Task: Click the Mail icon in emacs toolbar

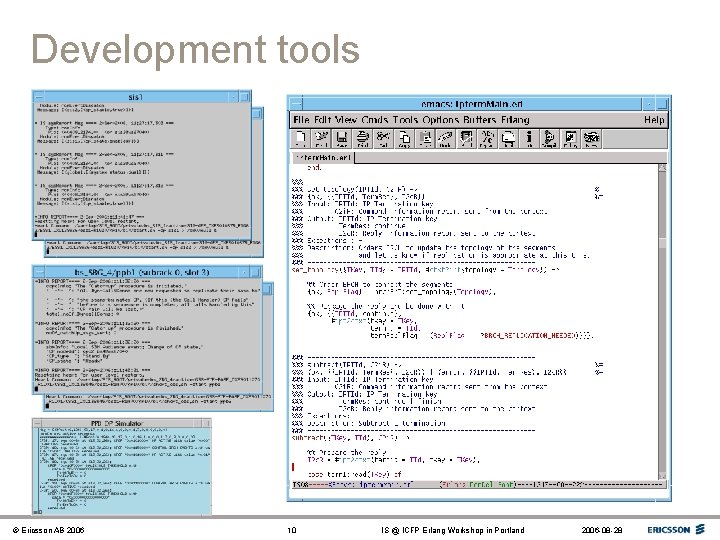Action: point(508,138)
